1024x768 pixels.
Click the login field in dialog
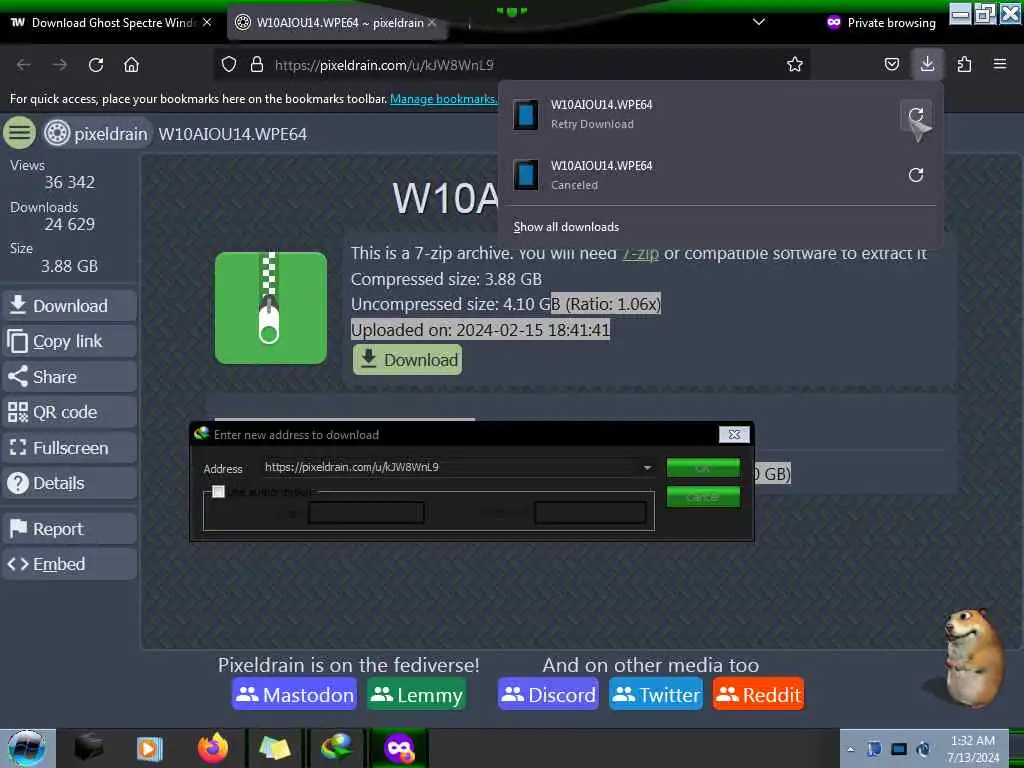(x=366, y=513)
